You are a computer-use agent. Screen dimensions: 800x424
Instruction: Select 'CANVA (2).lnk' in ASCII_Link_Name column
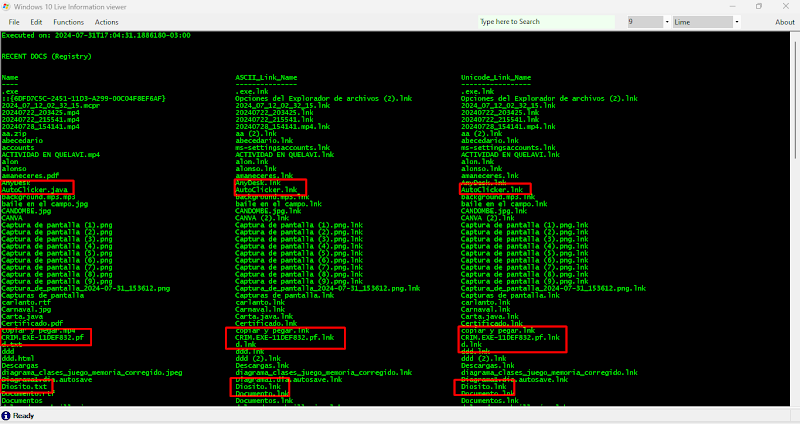262,218
